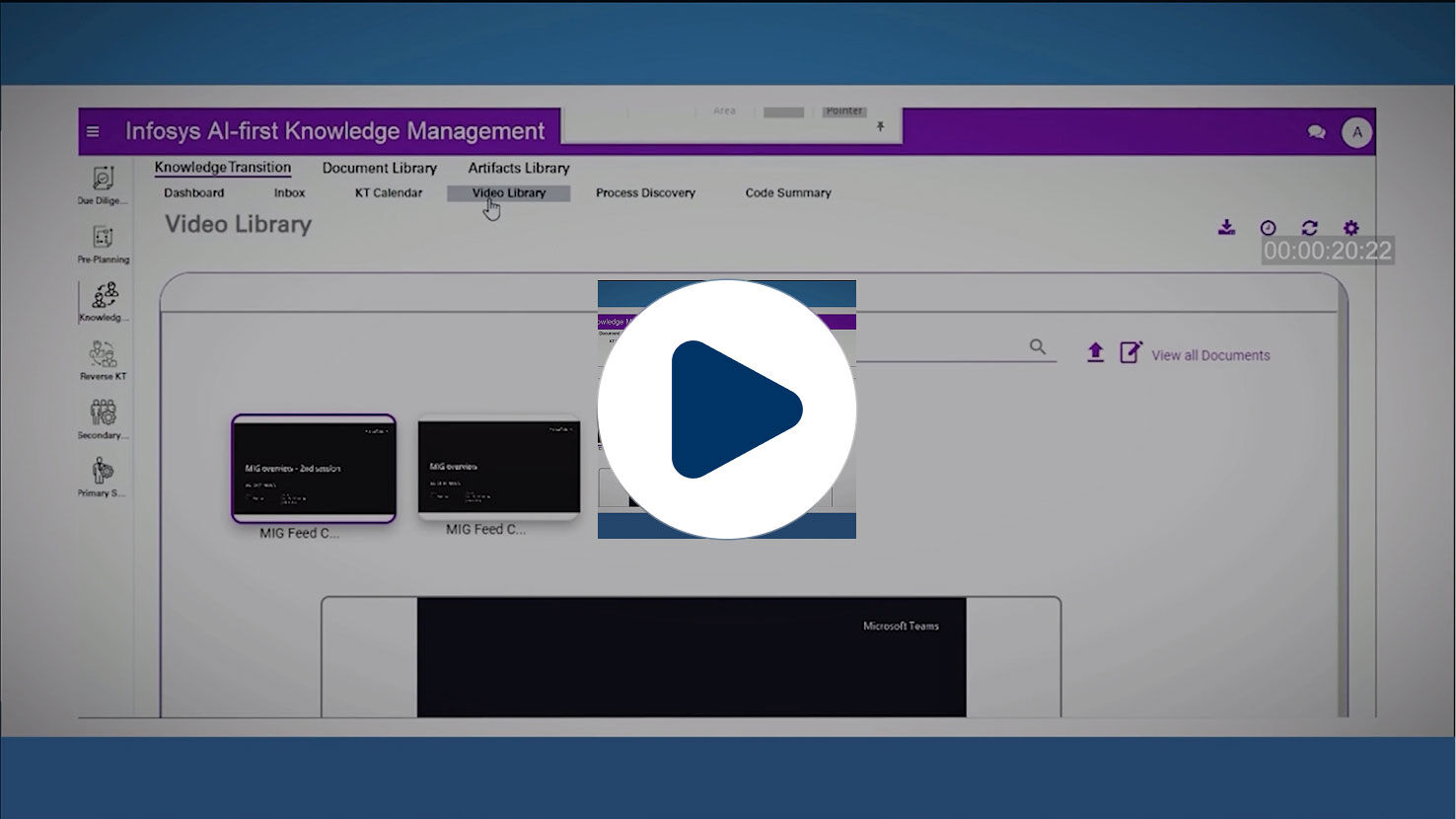Open the Dashboard sub-tab
Screen dimensions: 1456x819
(x=194, y=193)
